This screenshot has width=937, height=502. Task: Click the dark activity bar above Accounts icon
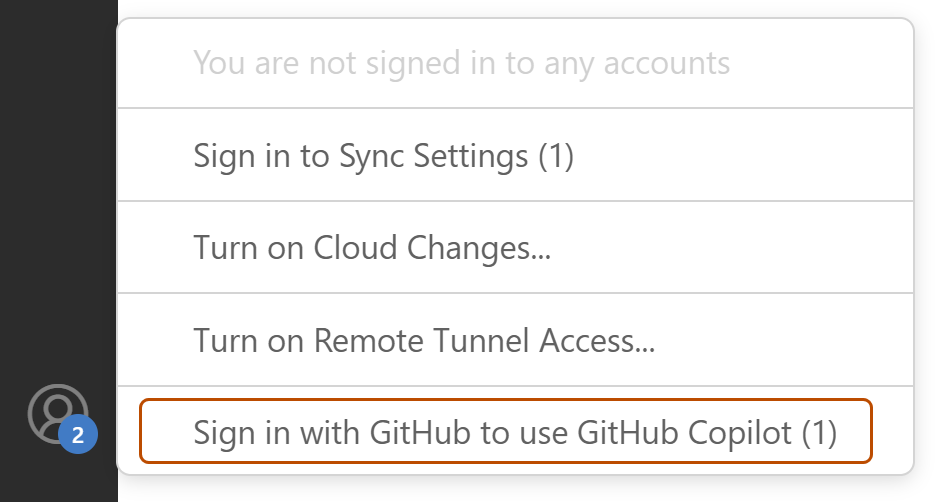click(58, 200)
